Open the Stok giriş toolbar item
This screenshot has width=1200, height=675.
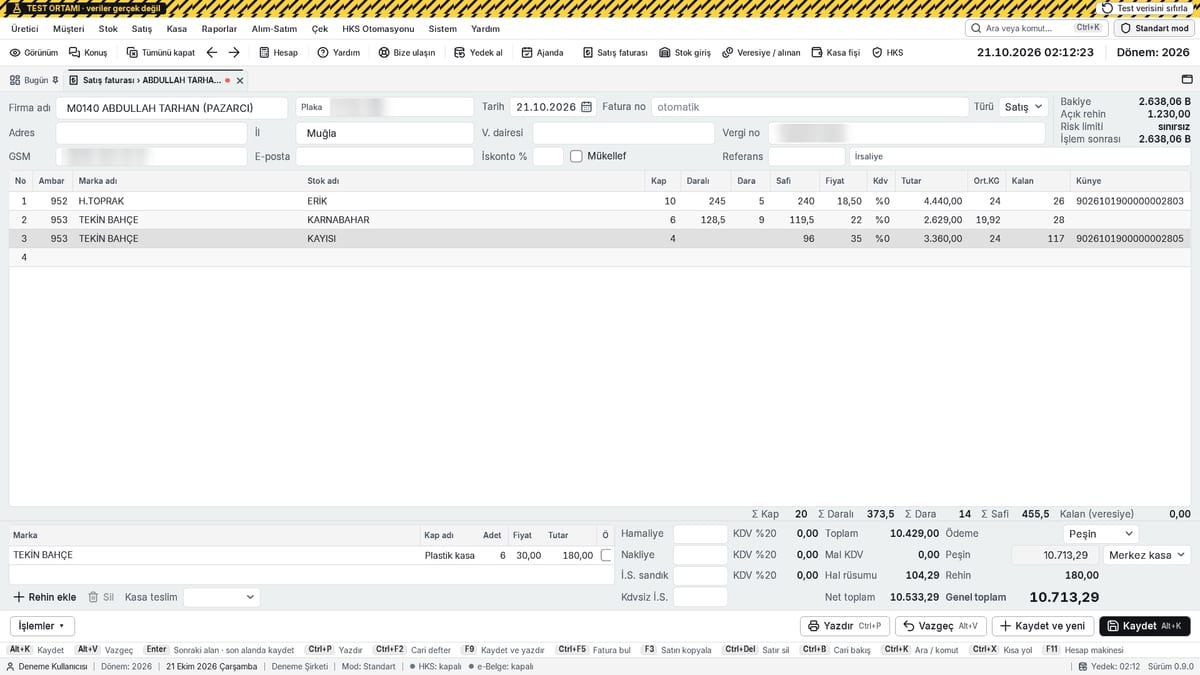click(685, 52)
